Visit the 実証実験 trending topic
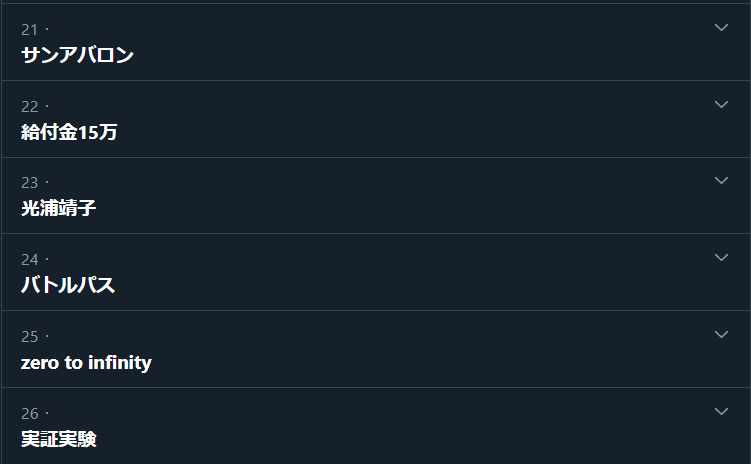Viewport: 751px width, 464px height. click(x=58, y=439)
